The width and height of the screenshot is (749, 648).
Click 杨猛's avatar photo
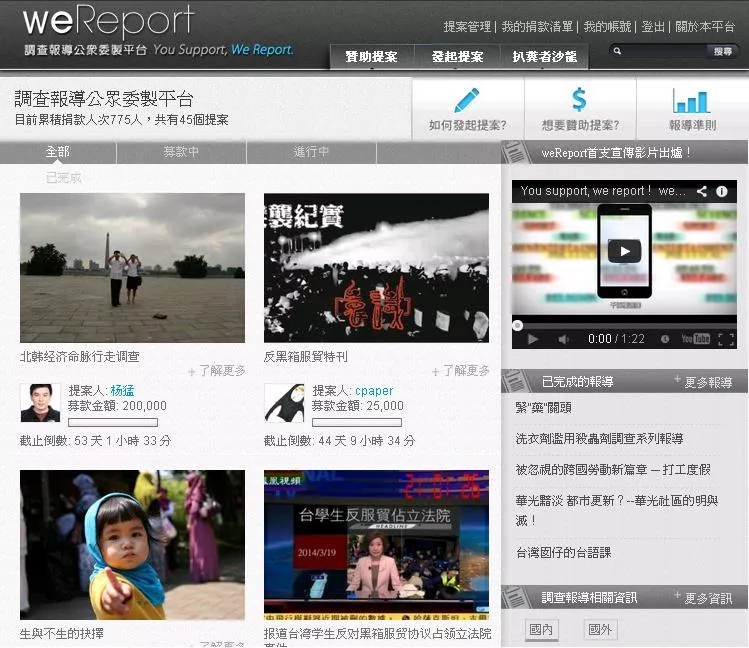[41, 403]
